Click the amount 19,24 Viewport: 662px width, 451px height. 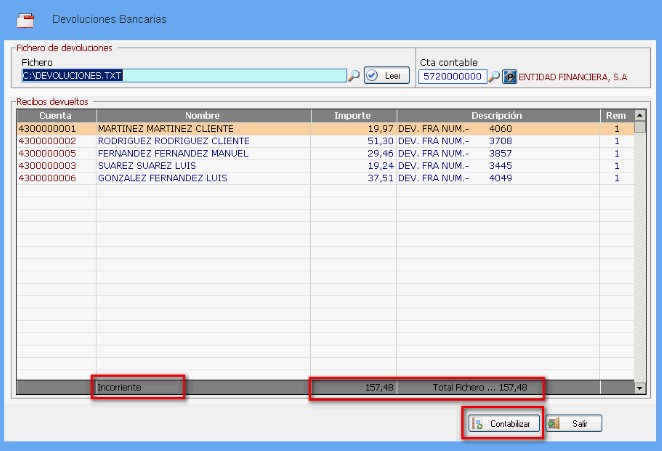[x=380, y=166]
